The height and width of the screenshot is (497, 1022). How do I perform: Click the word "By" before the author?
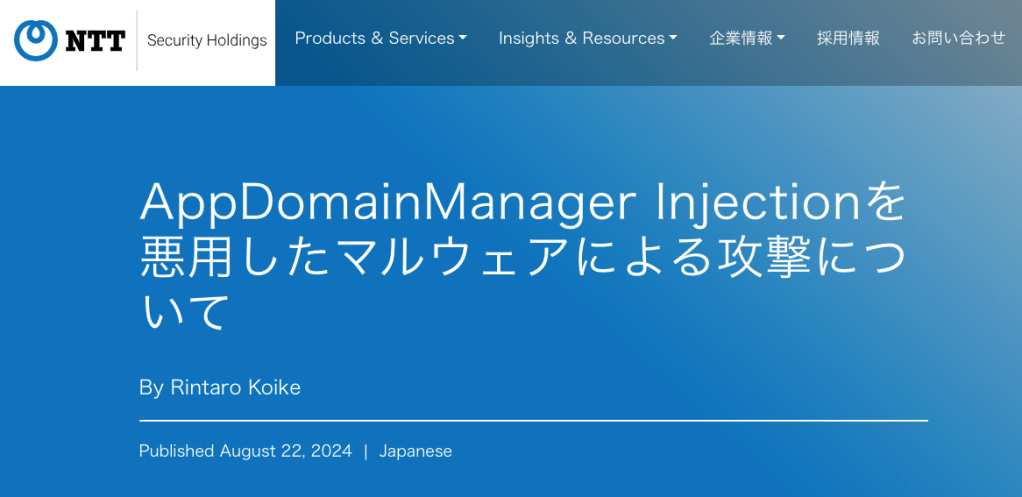(x=150, y=387)
